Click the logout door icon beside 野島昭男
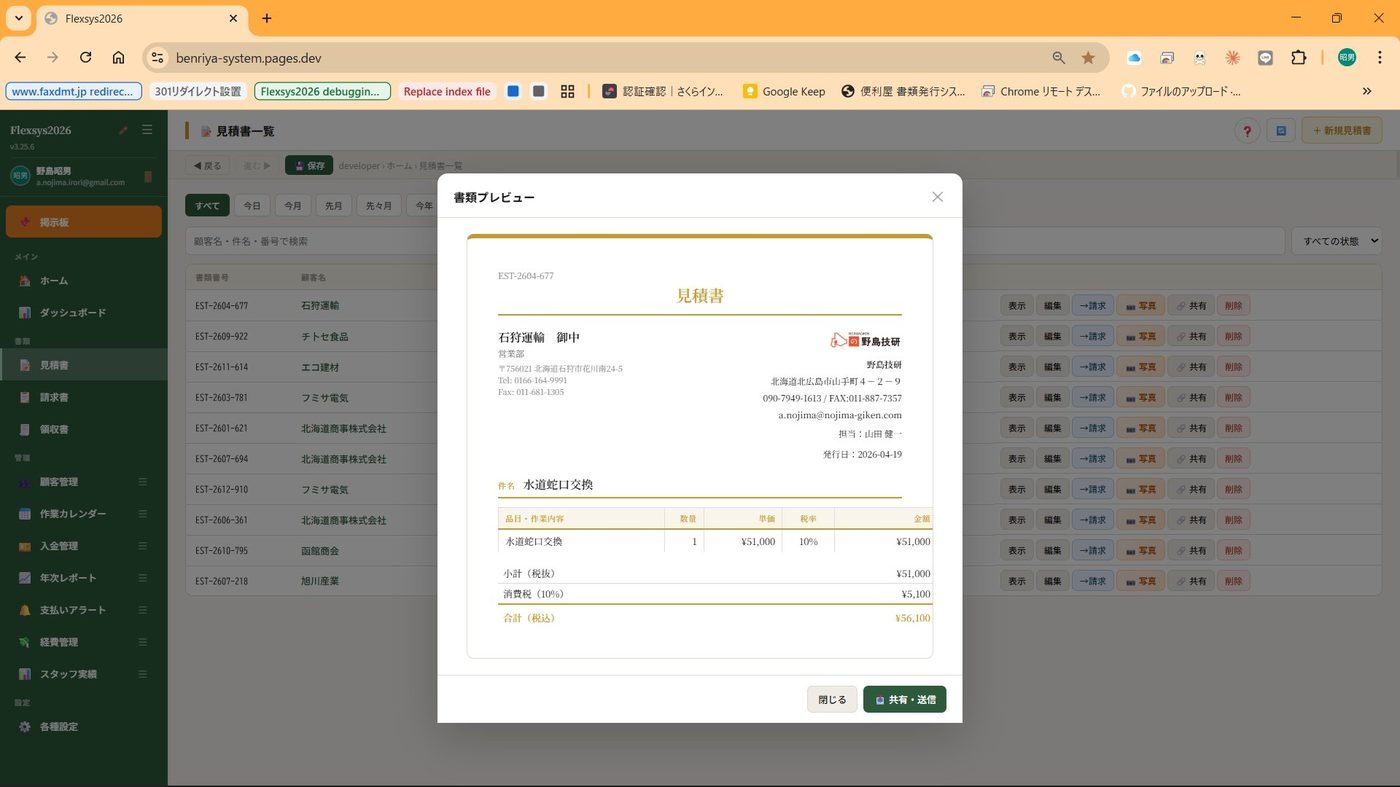 coord(148,177)
